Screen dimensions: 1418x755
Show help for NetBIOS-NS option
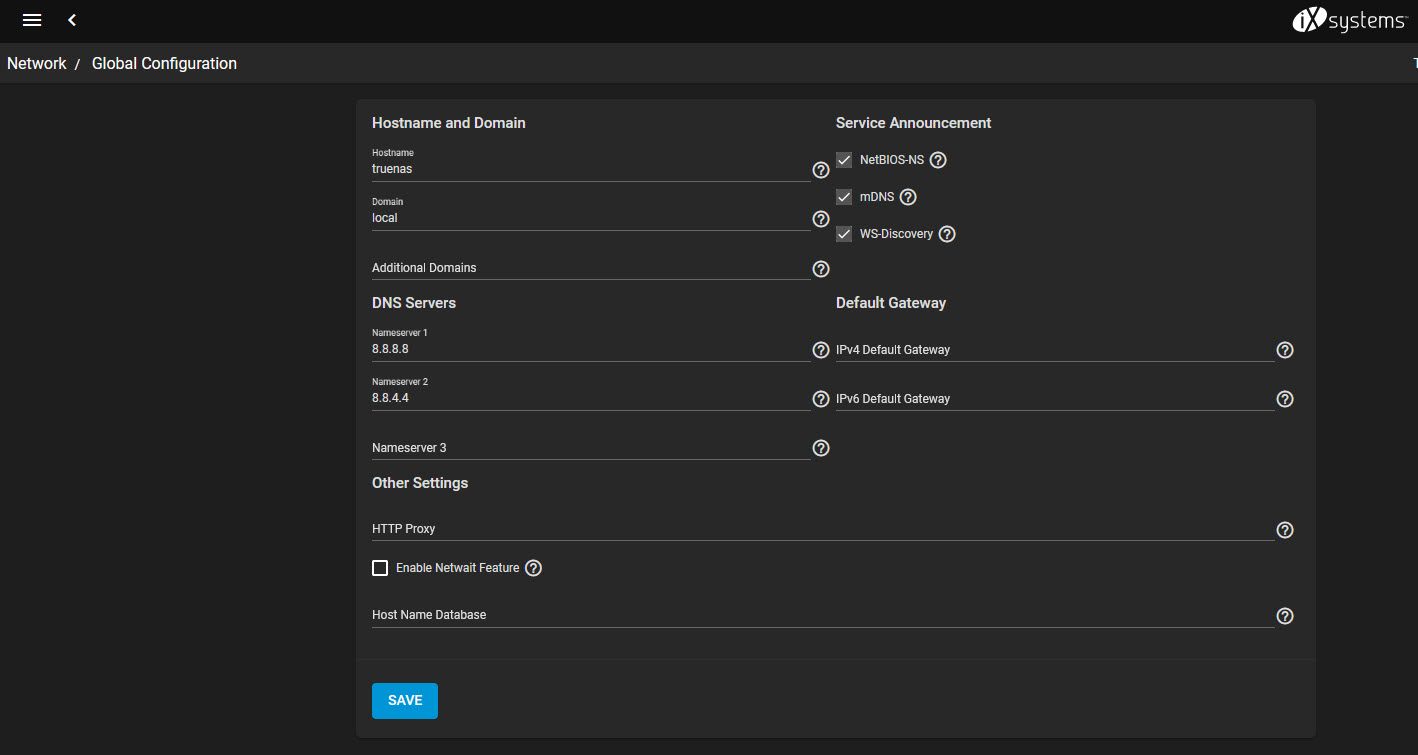pyautogui.click(x=938, y=160)
